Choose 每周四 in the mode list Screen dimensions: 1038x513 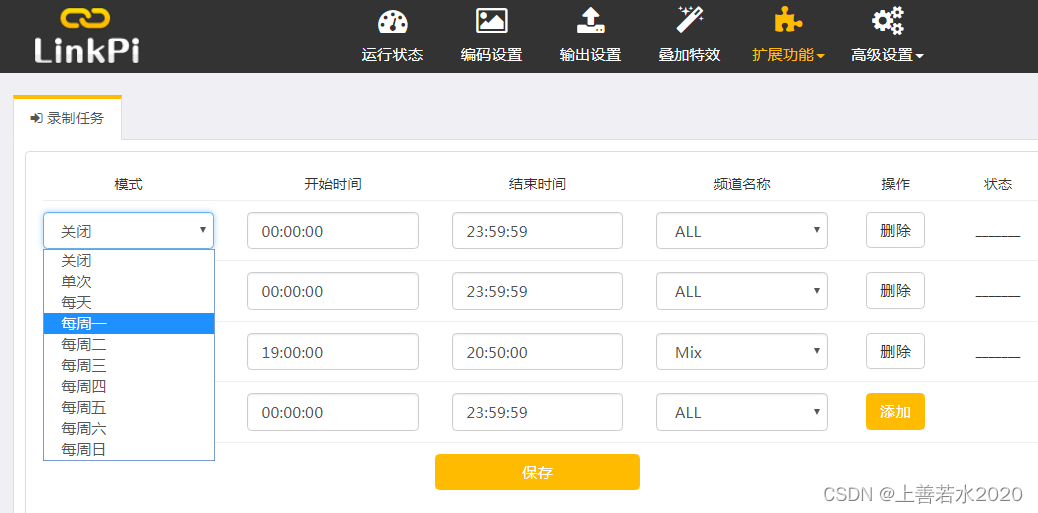pos(129,387)
